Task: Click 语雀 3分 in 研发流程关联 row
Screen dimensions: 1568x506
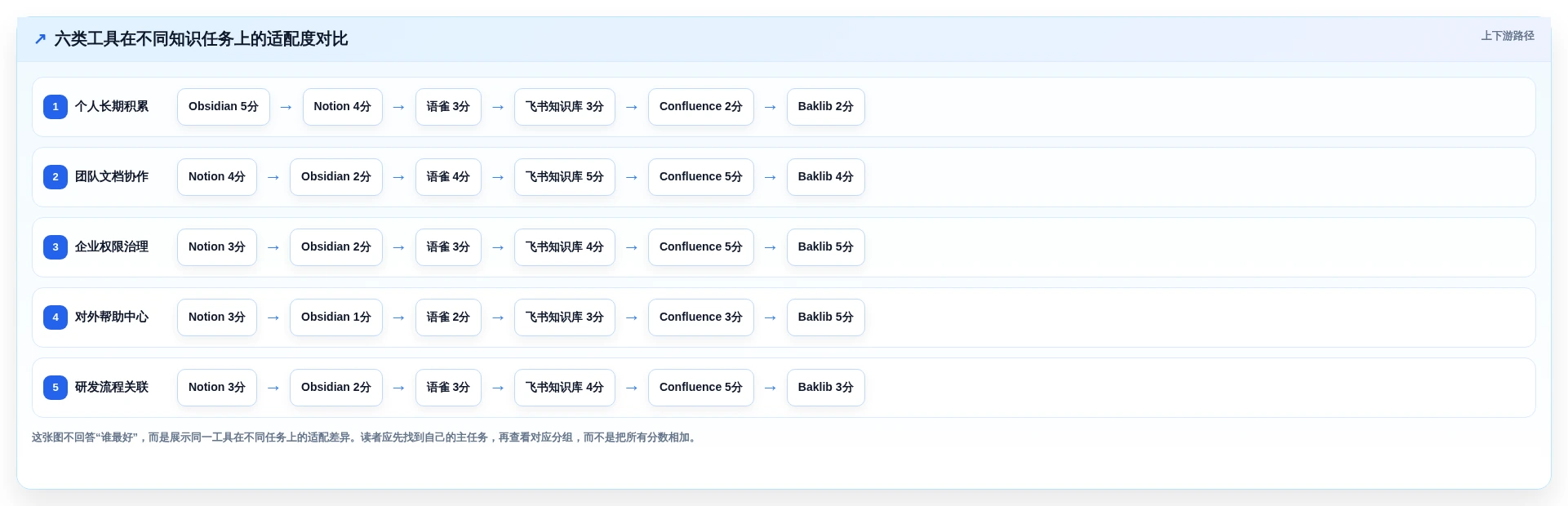Action: coord(448,388)
